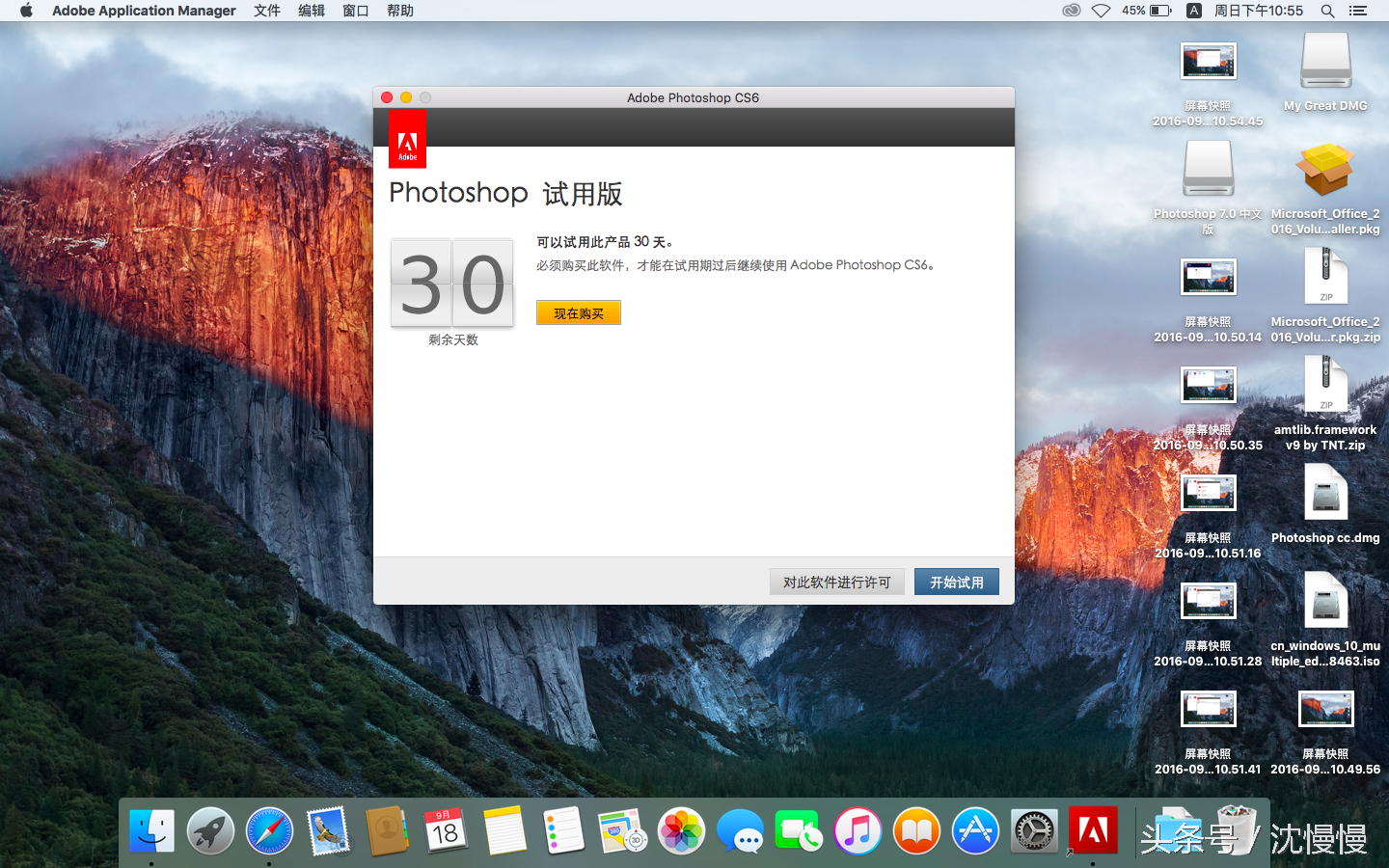The width and height of the screenshot is (1389, 868).
Task: Select Photoshop cc.dmg file
Action: (x=1325, y=493)
